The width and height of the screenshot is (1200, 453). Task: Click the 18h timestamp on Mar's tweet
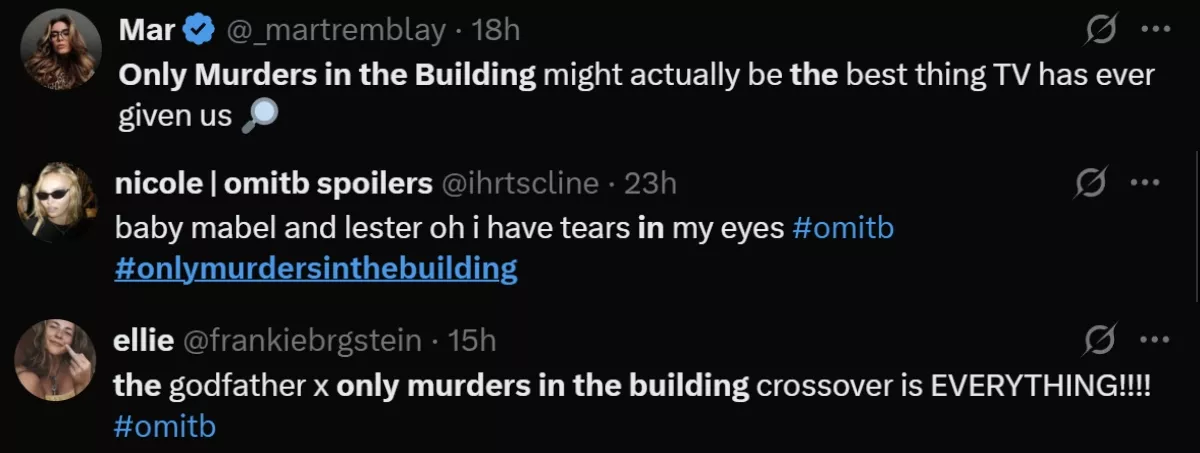pyautogui.click(x=495, y=31)
